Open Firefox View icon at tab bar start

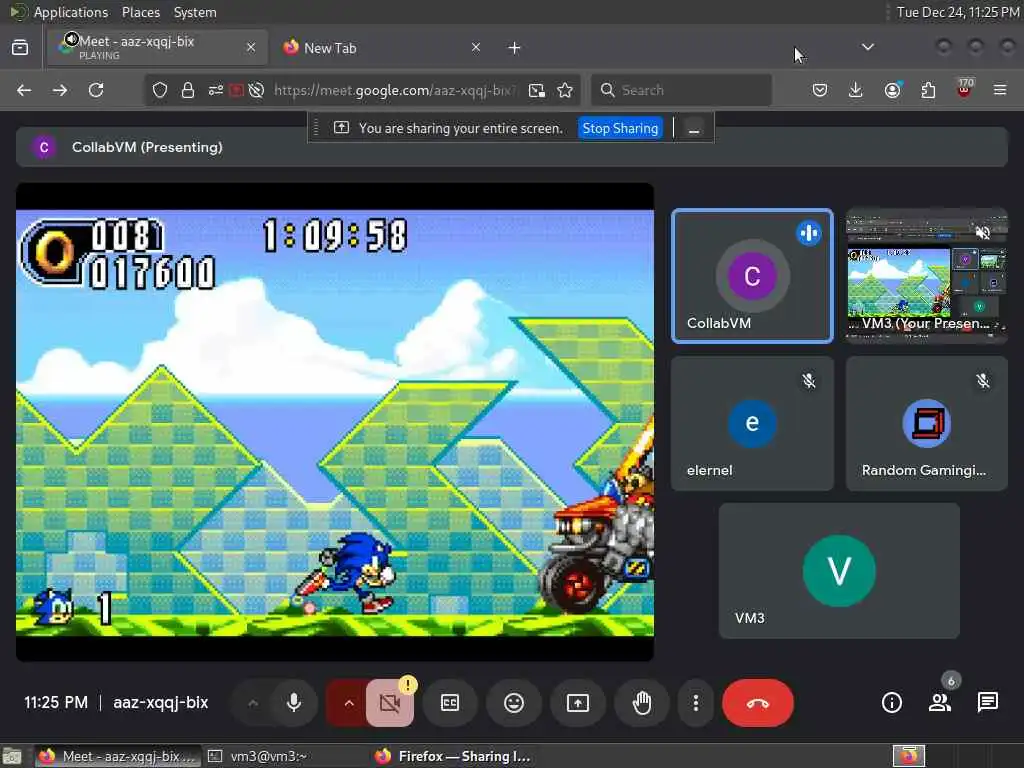click(20, 48)
